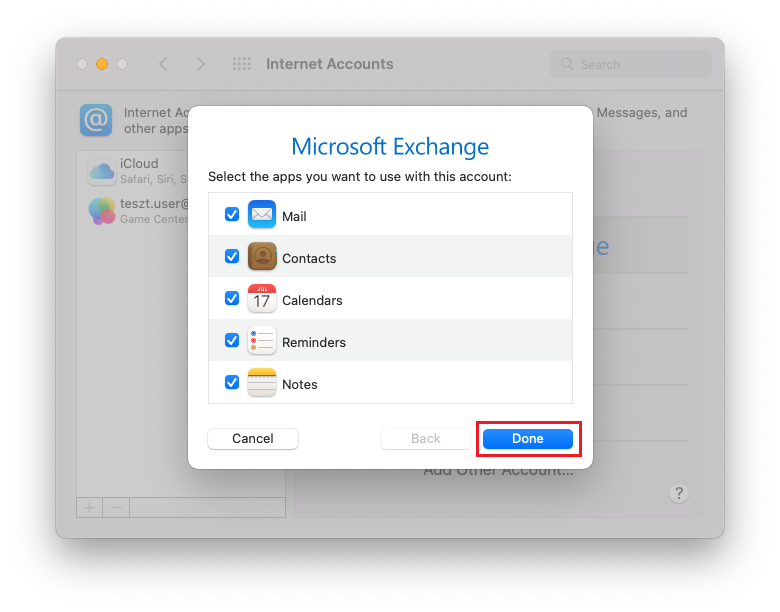Click the Contacts app icon
780x612 pixels.
click(262, 257)
